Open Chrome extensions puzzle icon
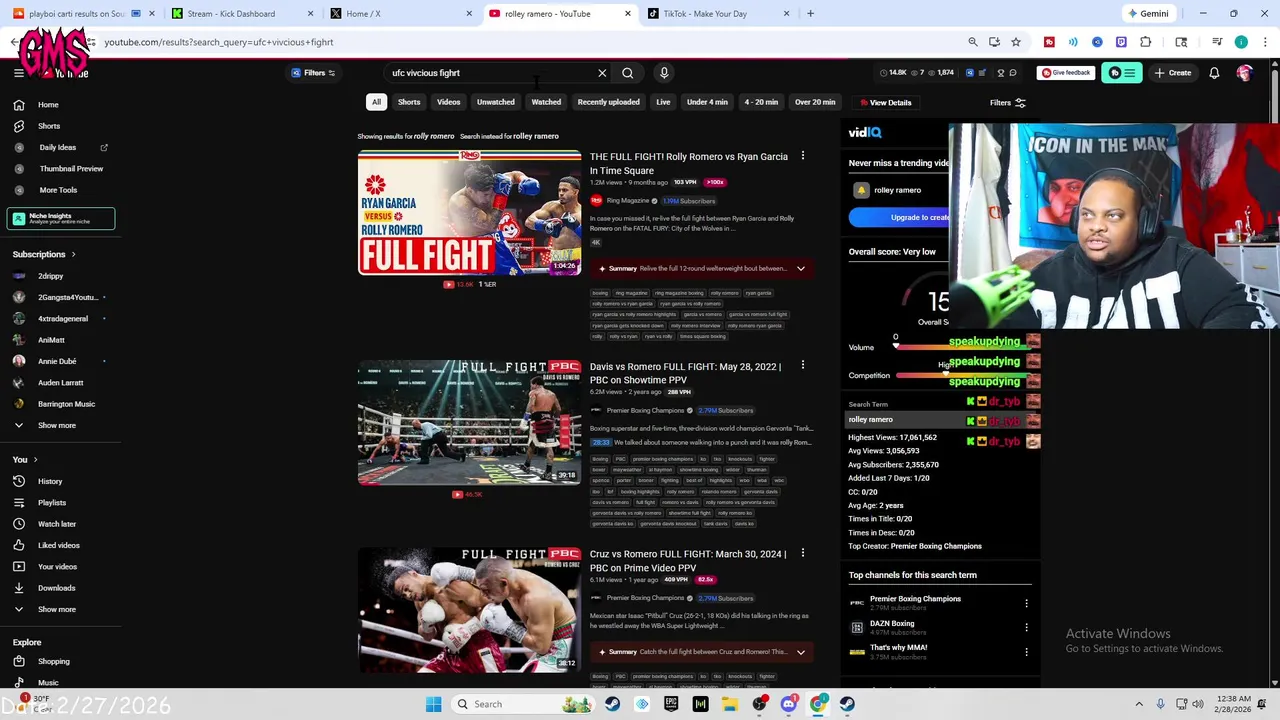The width and height of the screenshot is (1280, 720). (1146, 42)
